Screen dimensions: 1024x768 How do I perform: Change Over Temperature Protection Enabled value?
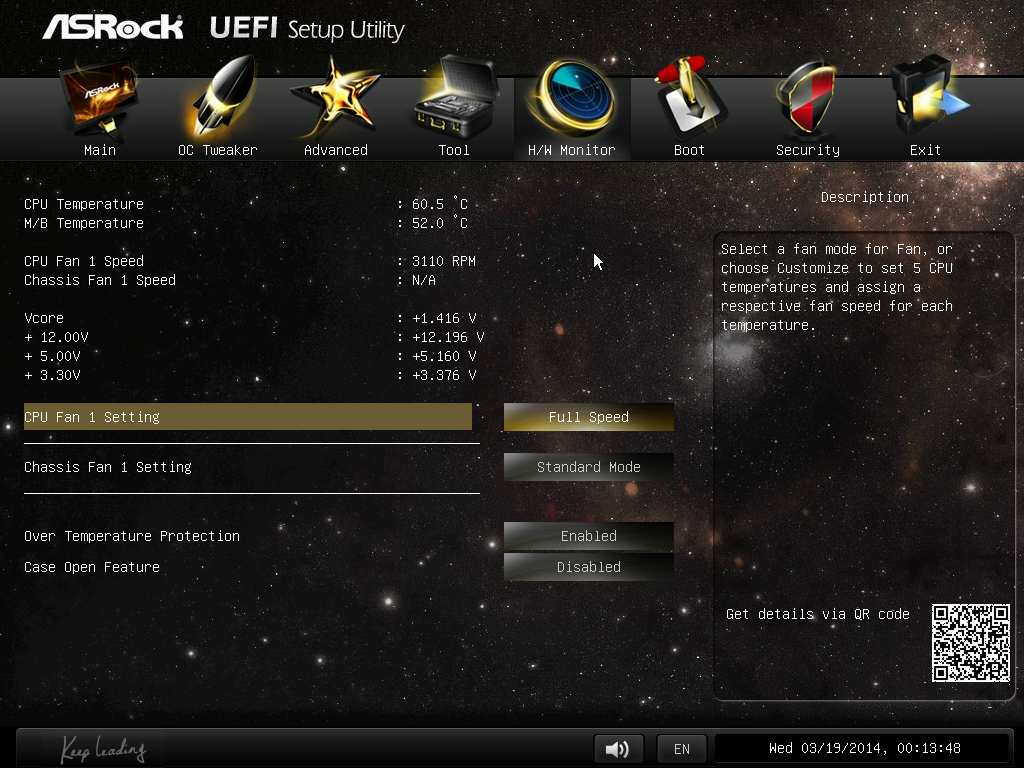point(588,536)
